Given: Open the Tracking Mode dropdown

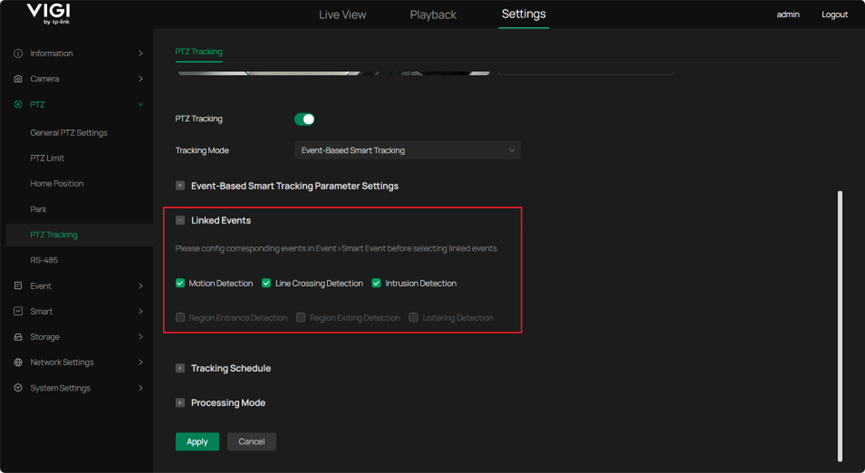Looking at the screenshot, I should click(407, 150).
